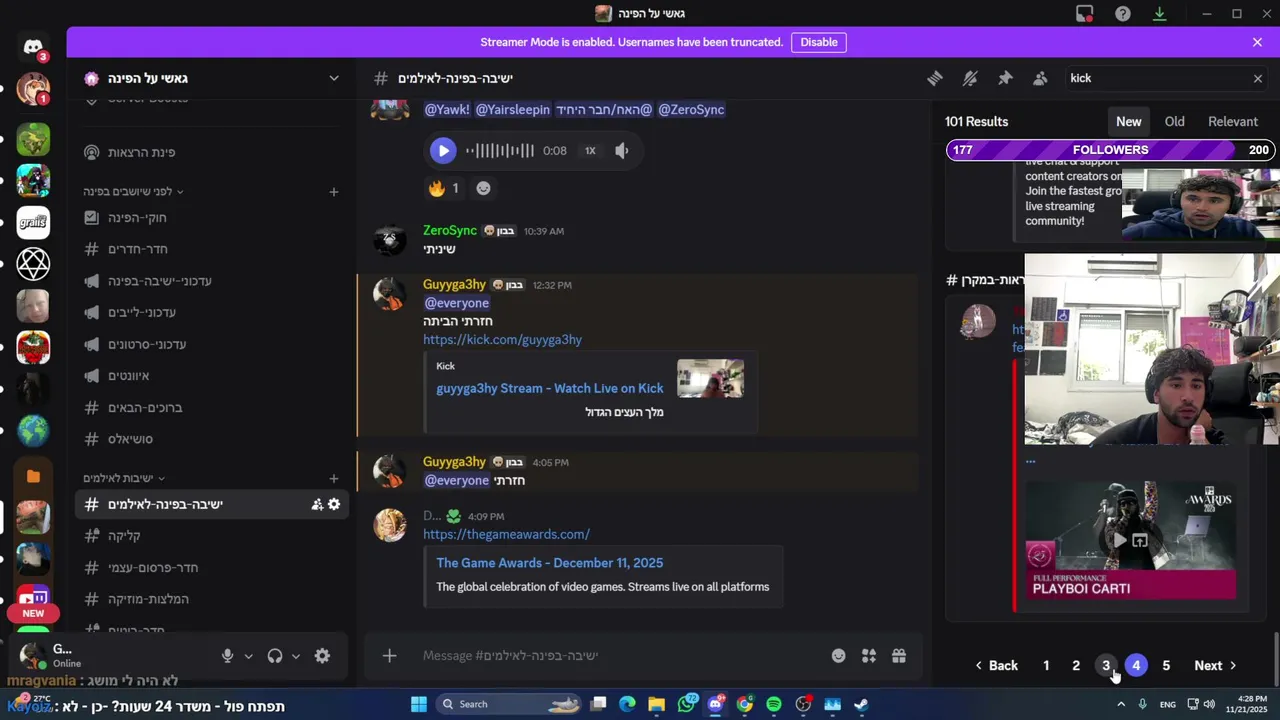
Task: Open kick.com/guyyga3hy link
Action: point(502,339)
